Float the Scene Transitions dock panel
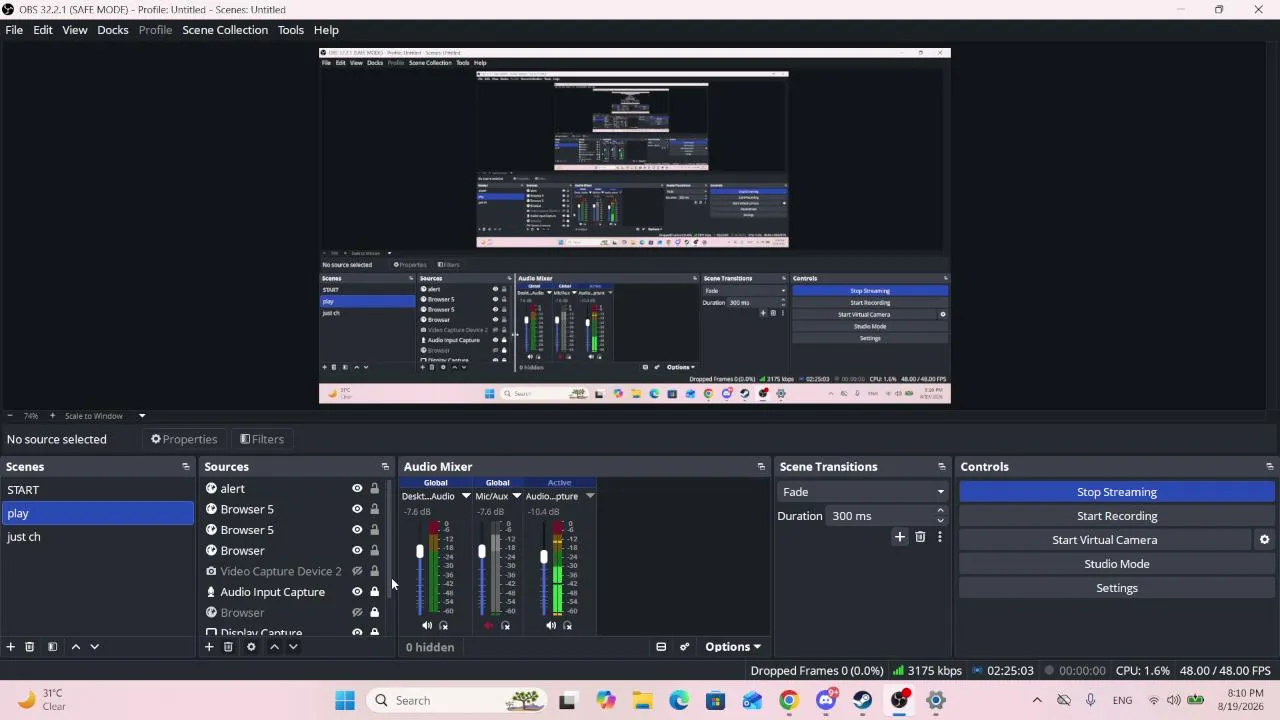Viewport: 1280px width, 720px height. pos(941,467)
